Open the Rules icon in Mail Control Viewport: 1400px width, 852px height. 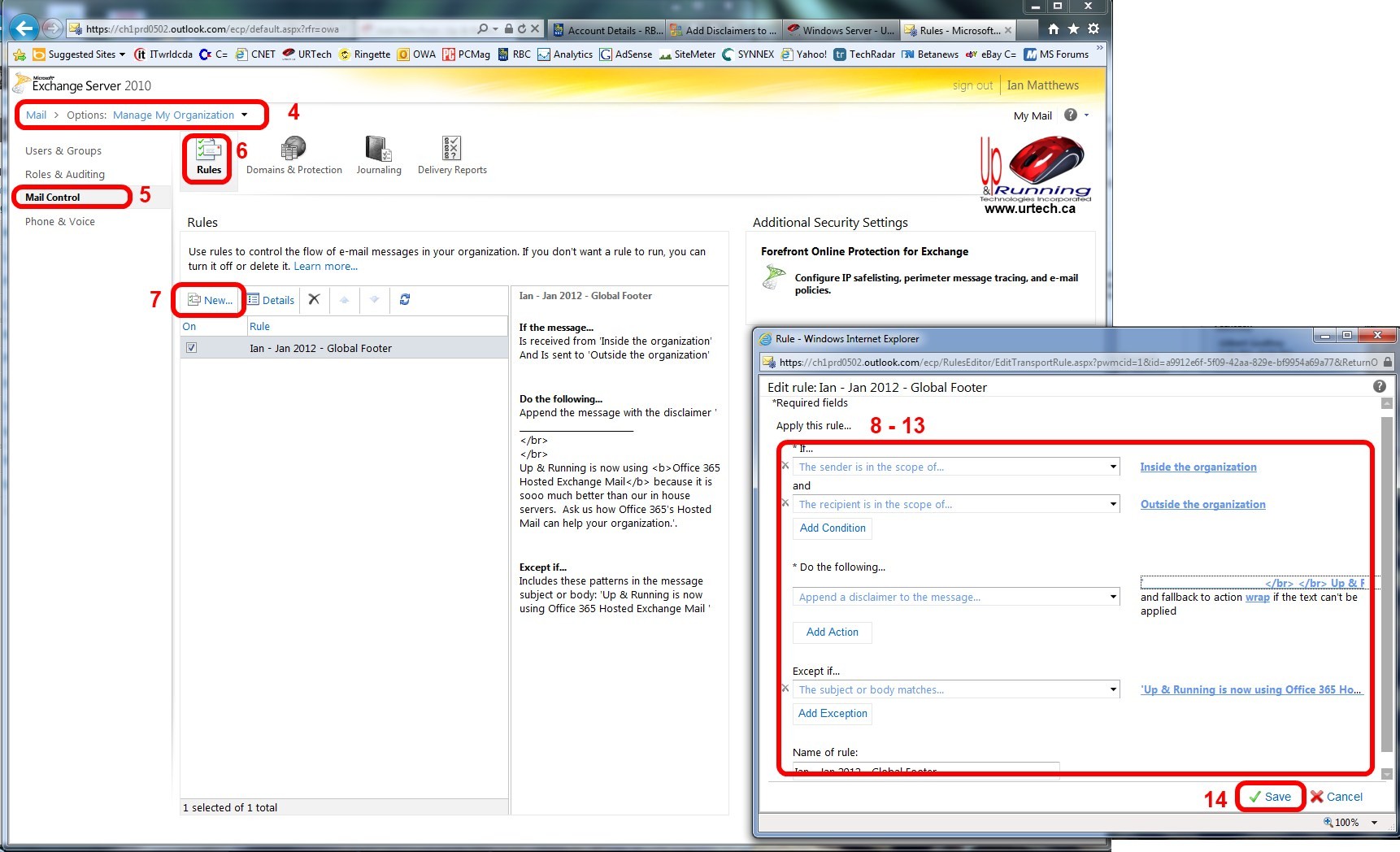208,156
